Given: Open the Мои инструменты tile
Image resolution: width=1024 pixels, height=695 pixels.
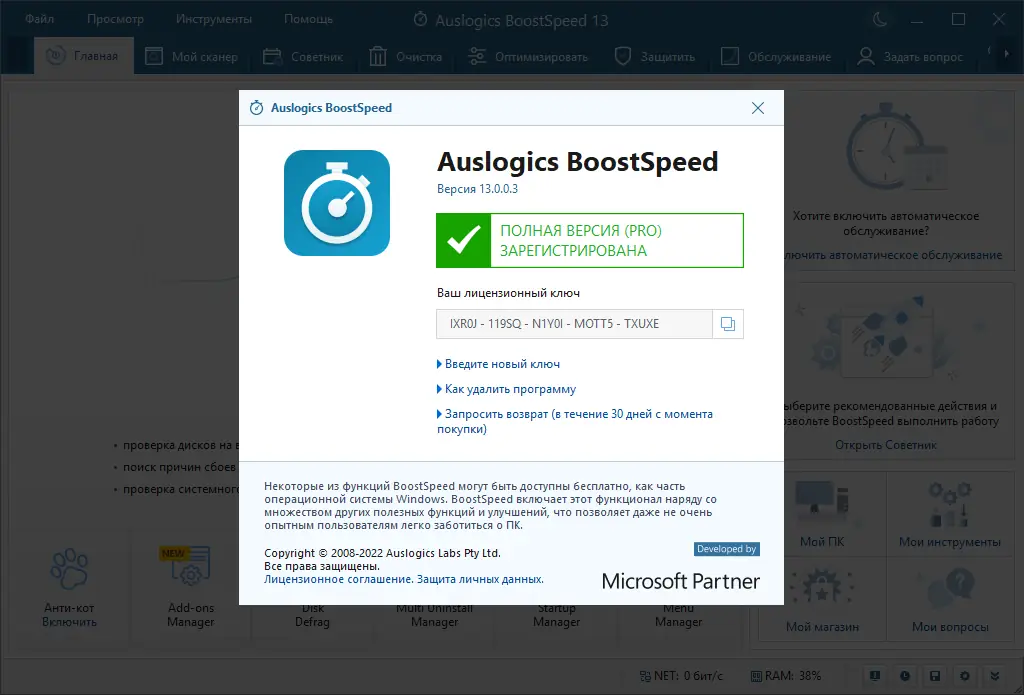Looking at the screenshot, I should [x=950, y=513].
